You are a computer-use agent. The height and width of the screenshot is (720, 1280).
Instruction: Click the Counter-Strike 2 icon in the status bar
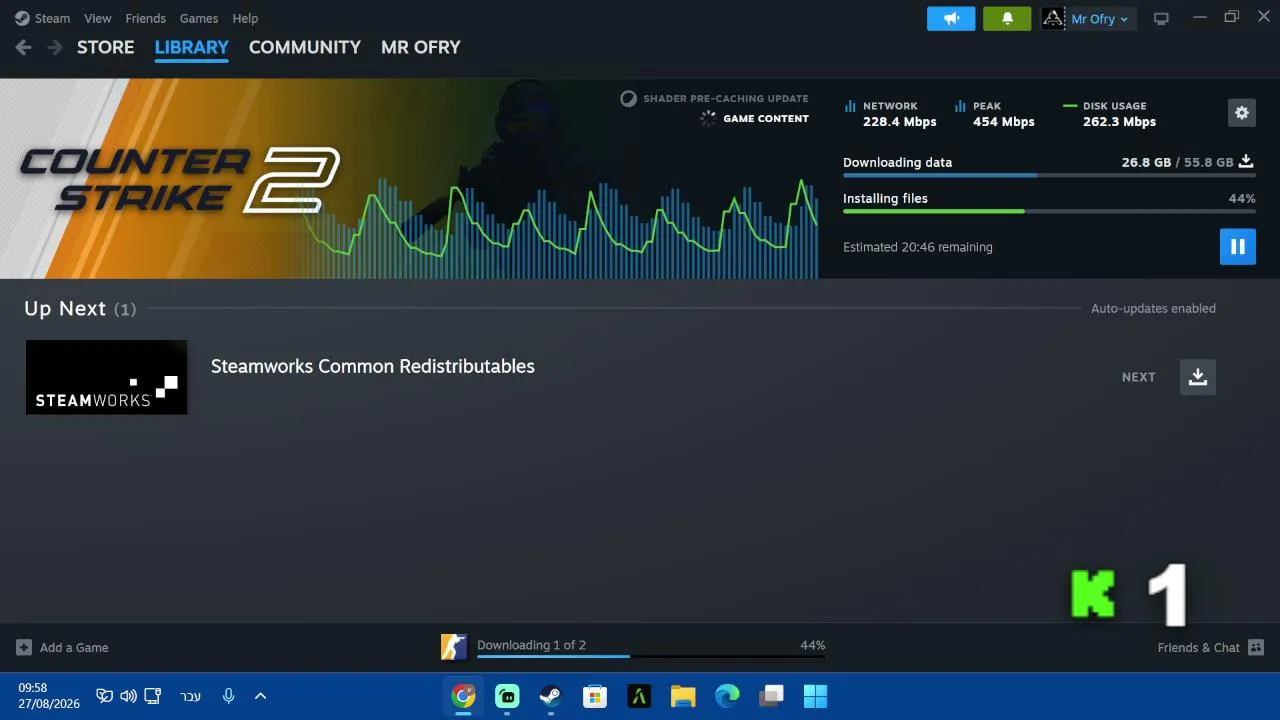tap(454, 647)
